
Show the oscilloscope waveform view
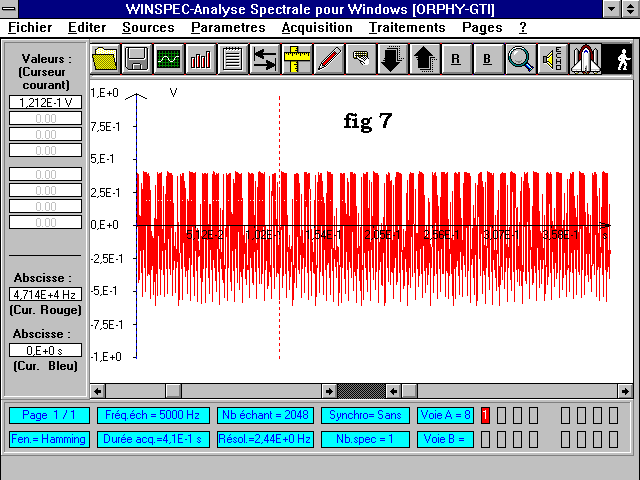(169, 59)
